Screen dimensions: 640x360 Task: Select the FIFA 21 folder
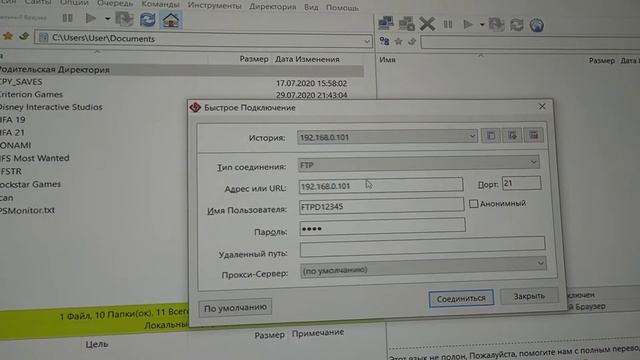[12, 133]
